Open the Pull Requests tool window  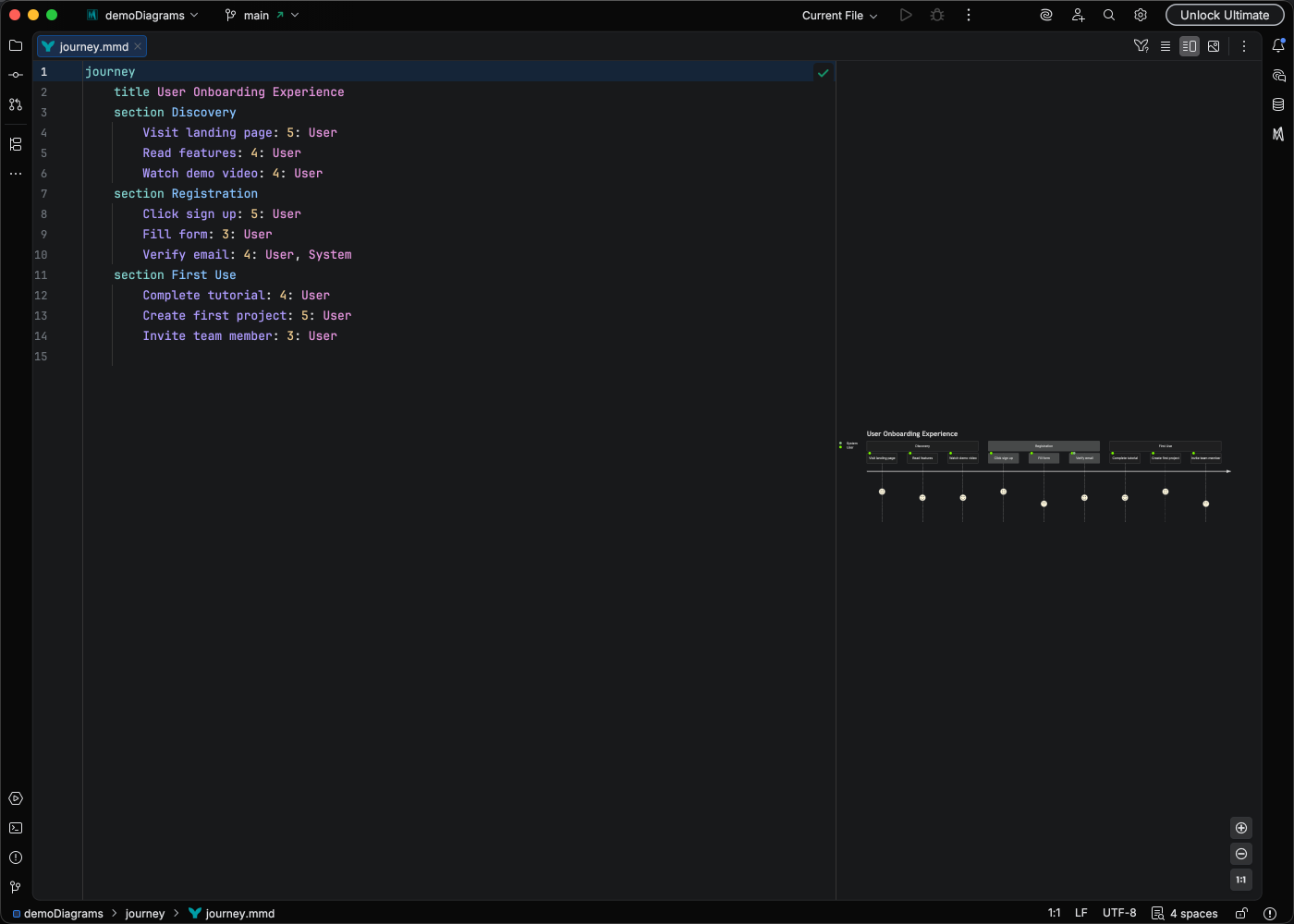(x=16, y=104)
